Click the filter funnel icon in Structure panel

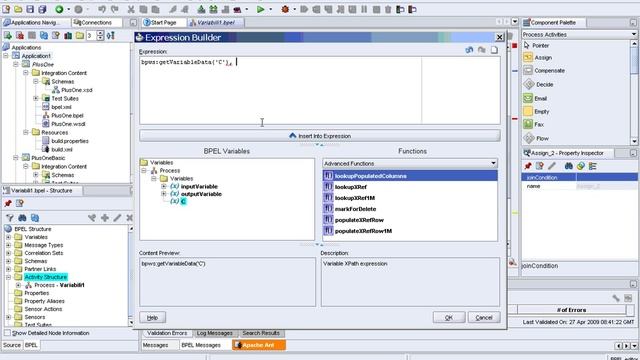click(10, 218)
